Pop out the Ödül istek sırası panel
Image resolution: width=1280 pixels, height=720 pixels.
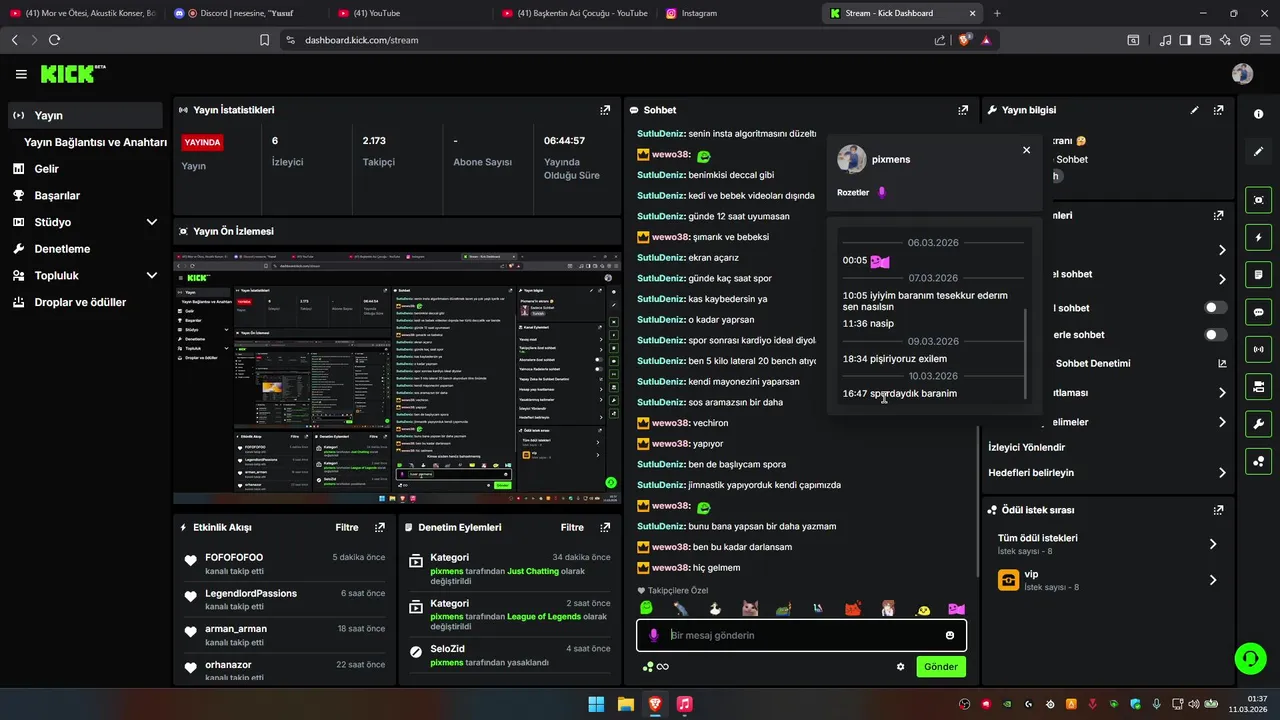1218,510
